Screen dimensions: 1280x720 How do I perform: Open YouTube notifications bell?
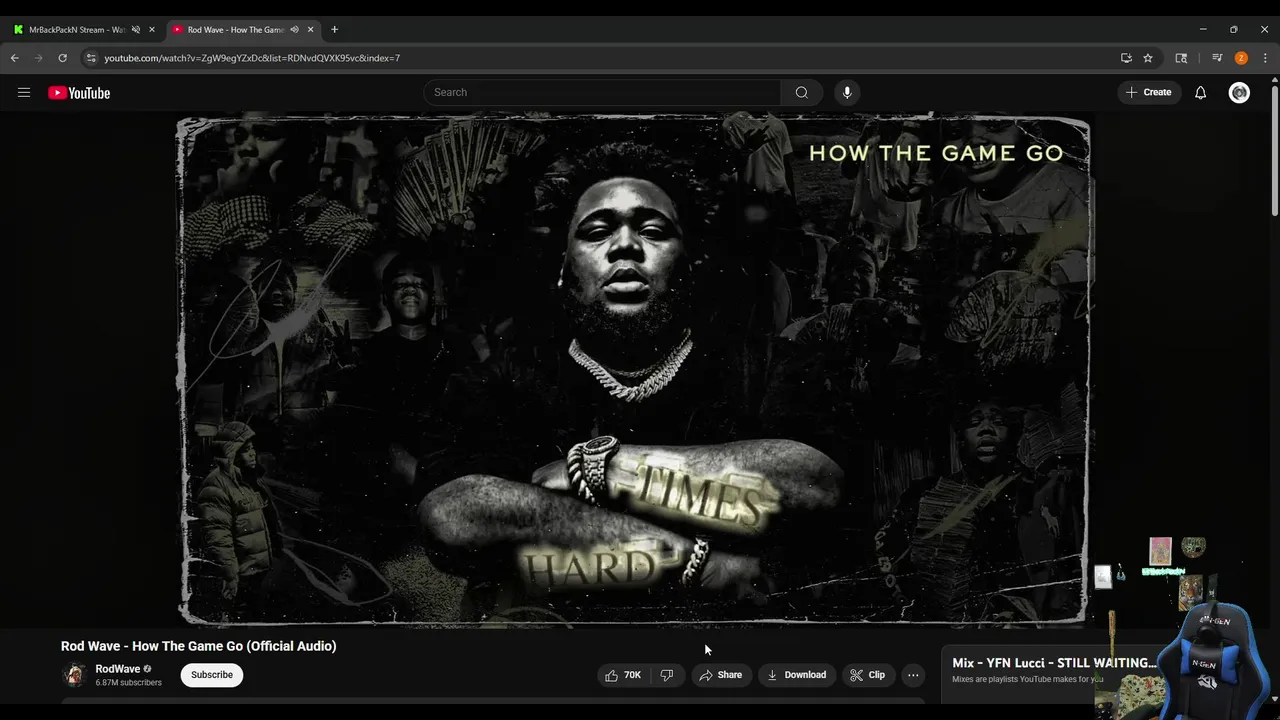point(1200,93)
